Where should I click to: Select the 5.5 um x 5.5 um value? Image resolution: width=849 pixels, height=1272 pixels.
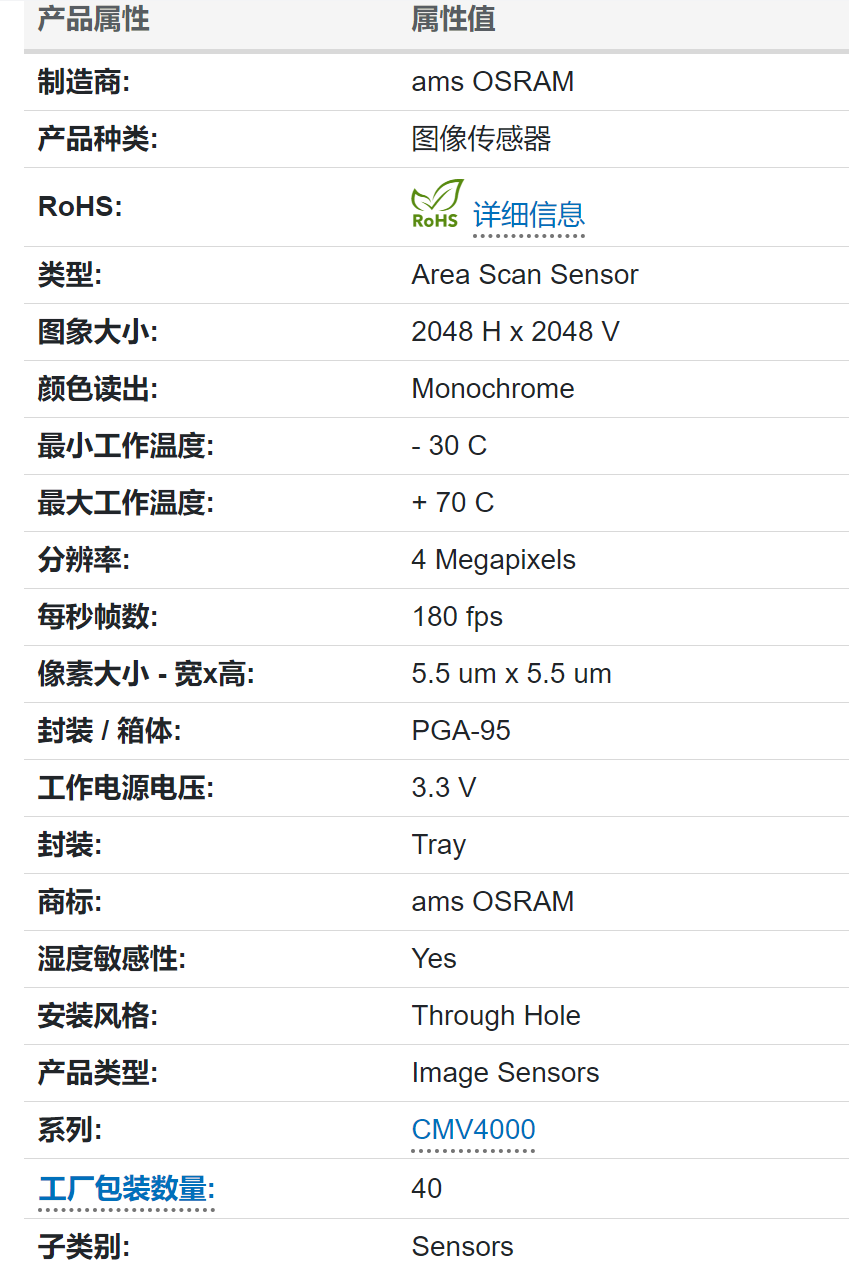click(511, 674)
